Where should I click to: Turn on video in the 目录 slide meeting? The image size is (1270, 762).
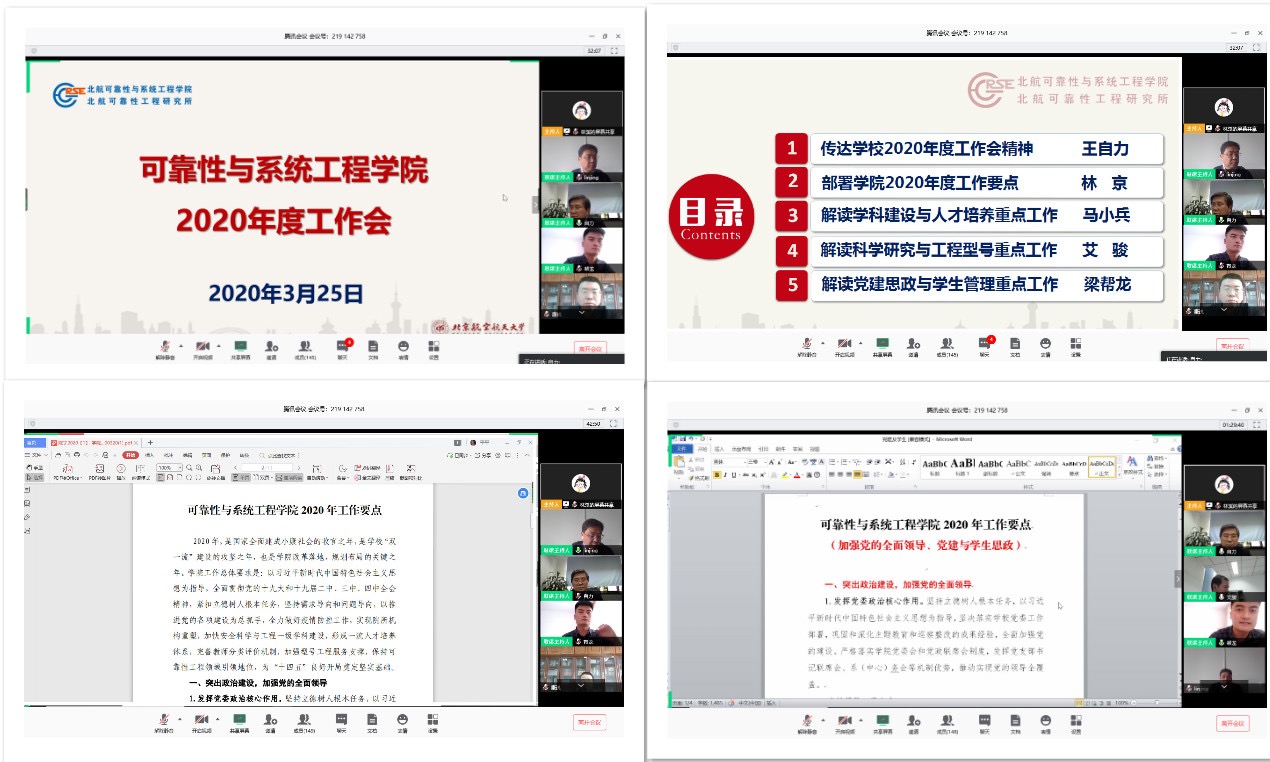(842, 346)
